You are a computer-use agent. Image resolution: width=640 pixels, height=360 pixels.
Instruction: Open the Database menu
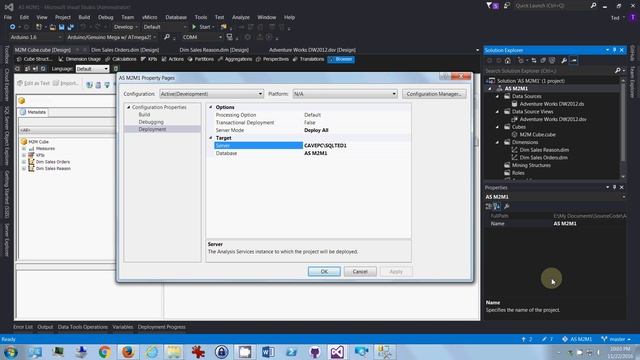176,17
